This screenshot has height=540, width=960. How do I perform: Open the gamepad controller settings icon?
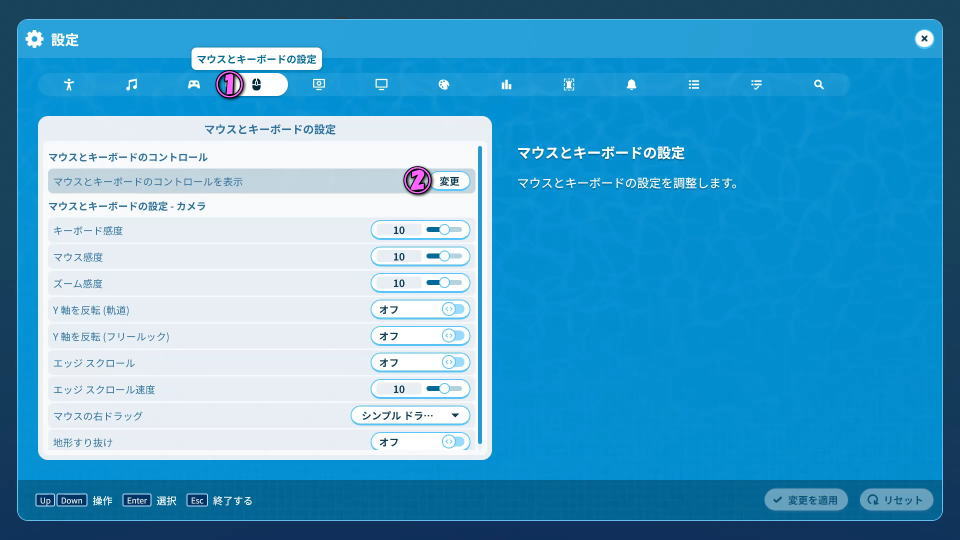pyautogui.click(x=194, y=85)
